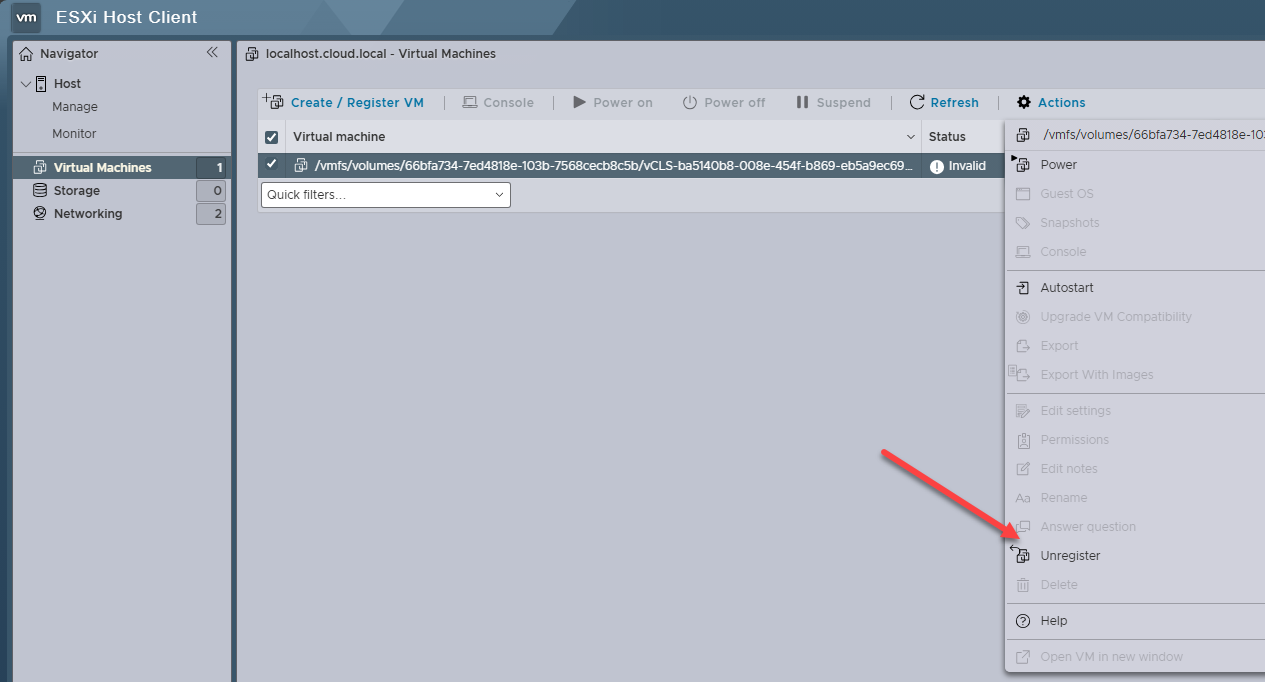Viewport: 1265px width, 682px height.
Task: Click the Storage database icon in Navigator
Action: pos(40,190)
